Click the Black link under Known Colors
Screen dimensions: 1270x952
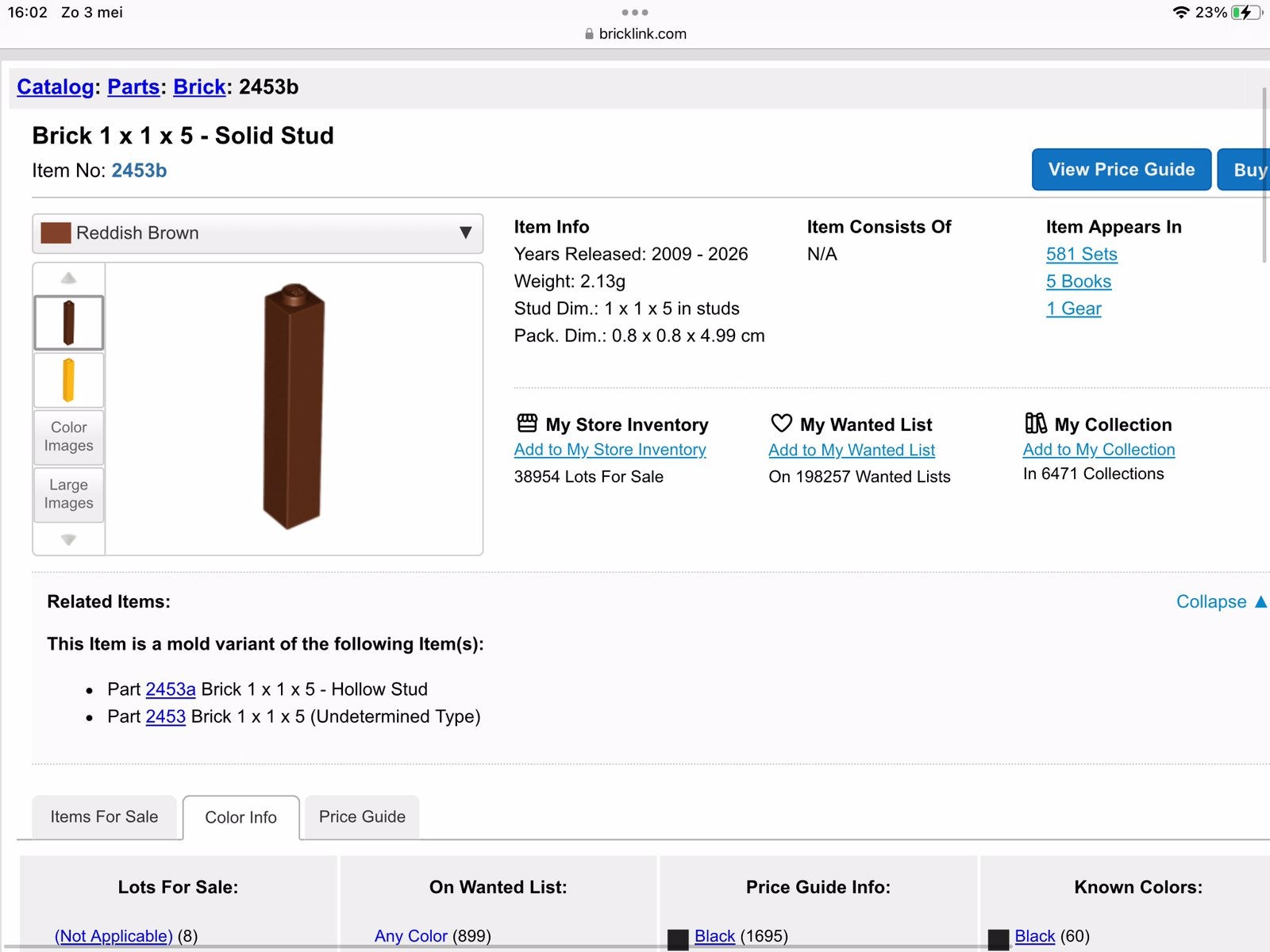1035,936
